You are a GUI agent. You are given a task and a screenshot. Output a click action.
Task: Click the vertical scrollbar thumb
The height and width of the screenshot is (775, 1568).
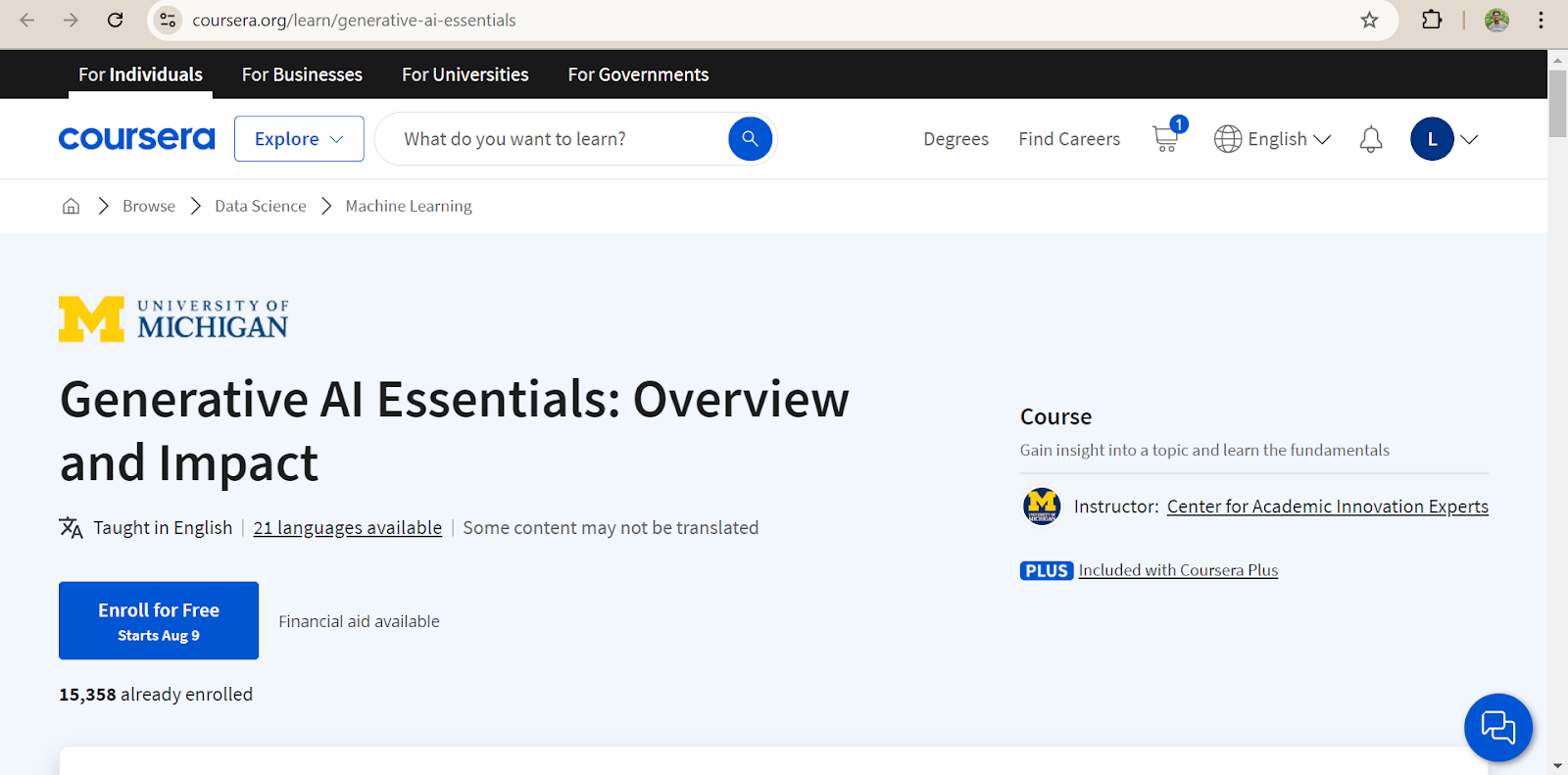1557,103
